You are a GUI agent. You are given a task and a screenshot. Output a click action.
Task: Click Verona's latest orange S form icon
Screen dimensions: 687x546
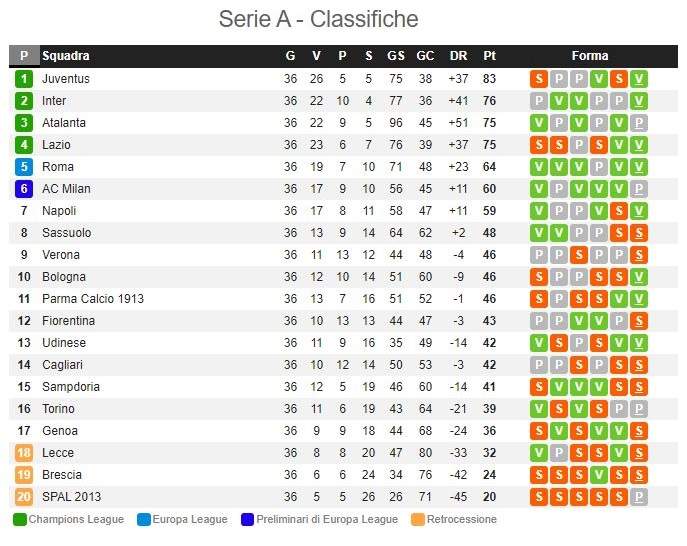pyautogui.click(x=639, y=255)
